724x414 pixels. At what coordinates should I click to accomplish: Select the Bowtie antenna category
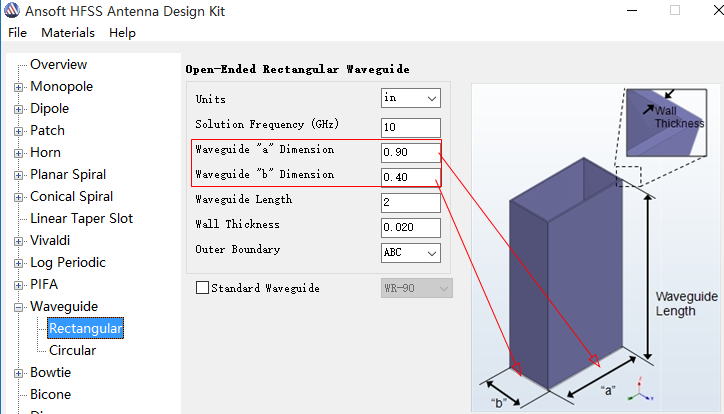click(x=50, y=372)
